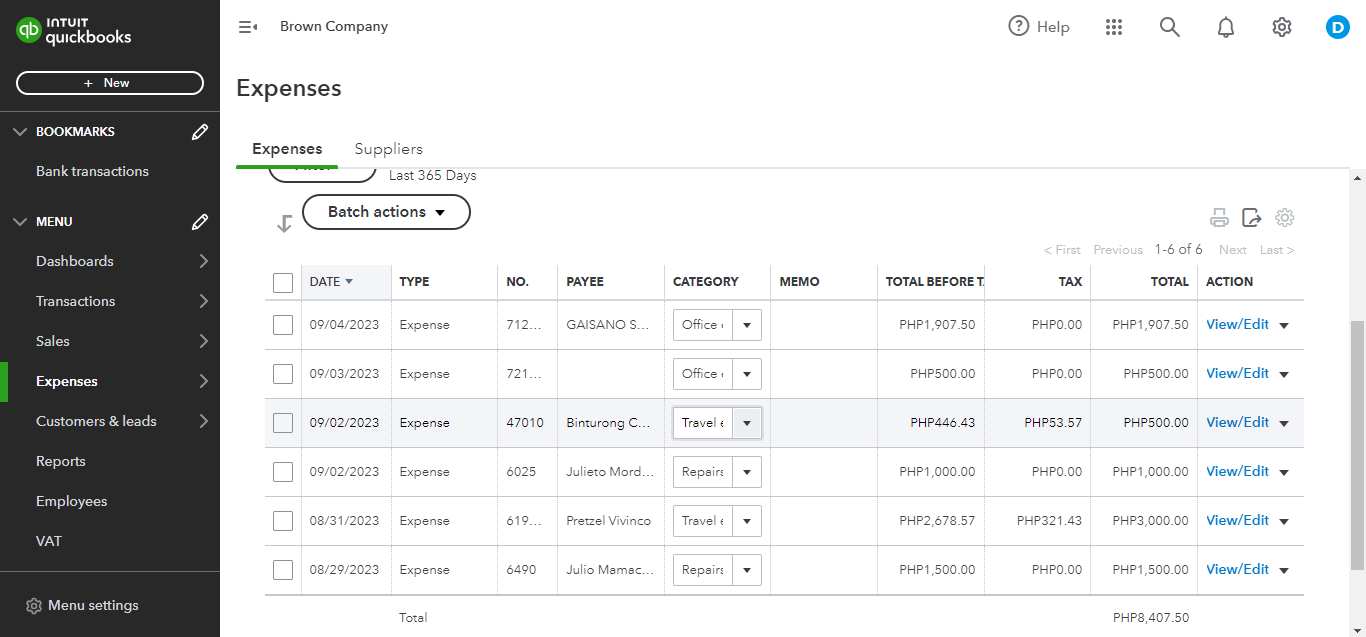
Task: Click the New button in sidebar
Action: tap(110, 83)
